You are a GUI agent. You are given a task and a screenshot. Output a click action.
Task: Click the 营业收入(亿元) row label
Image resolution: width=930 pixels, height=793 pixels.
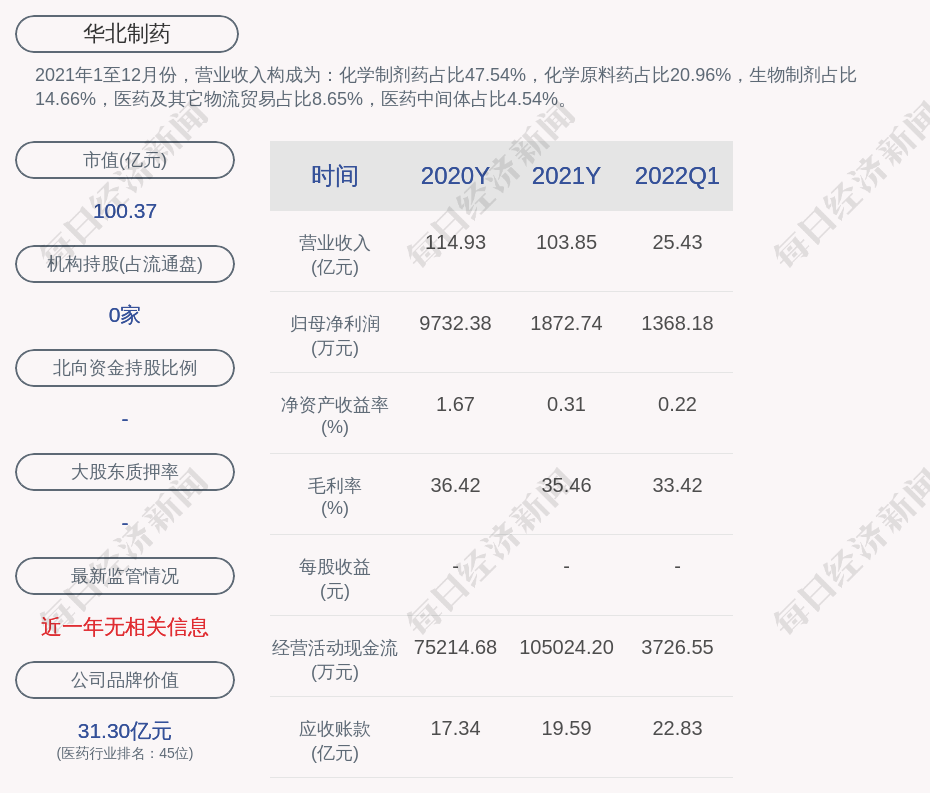point(335,255)
